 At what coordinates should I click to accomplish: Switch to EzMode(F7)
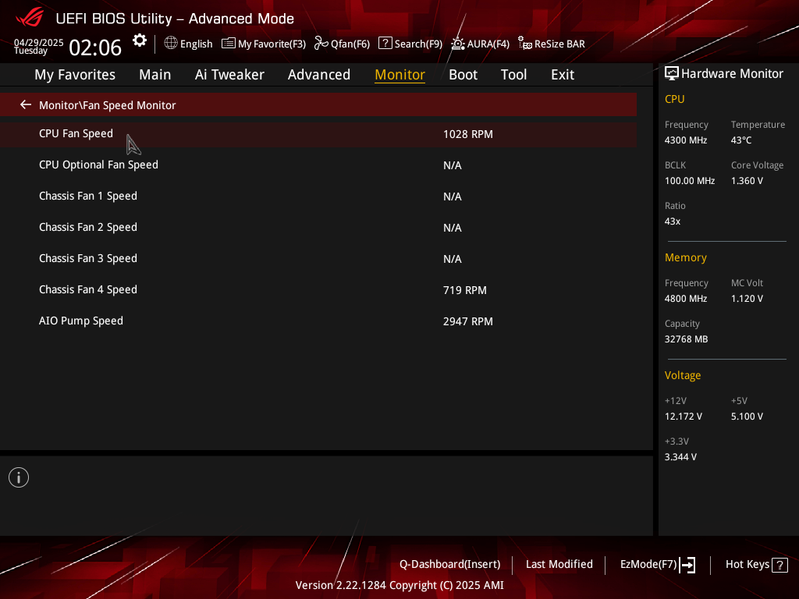click(x=657, y=564)
